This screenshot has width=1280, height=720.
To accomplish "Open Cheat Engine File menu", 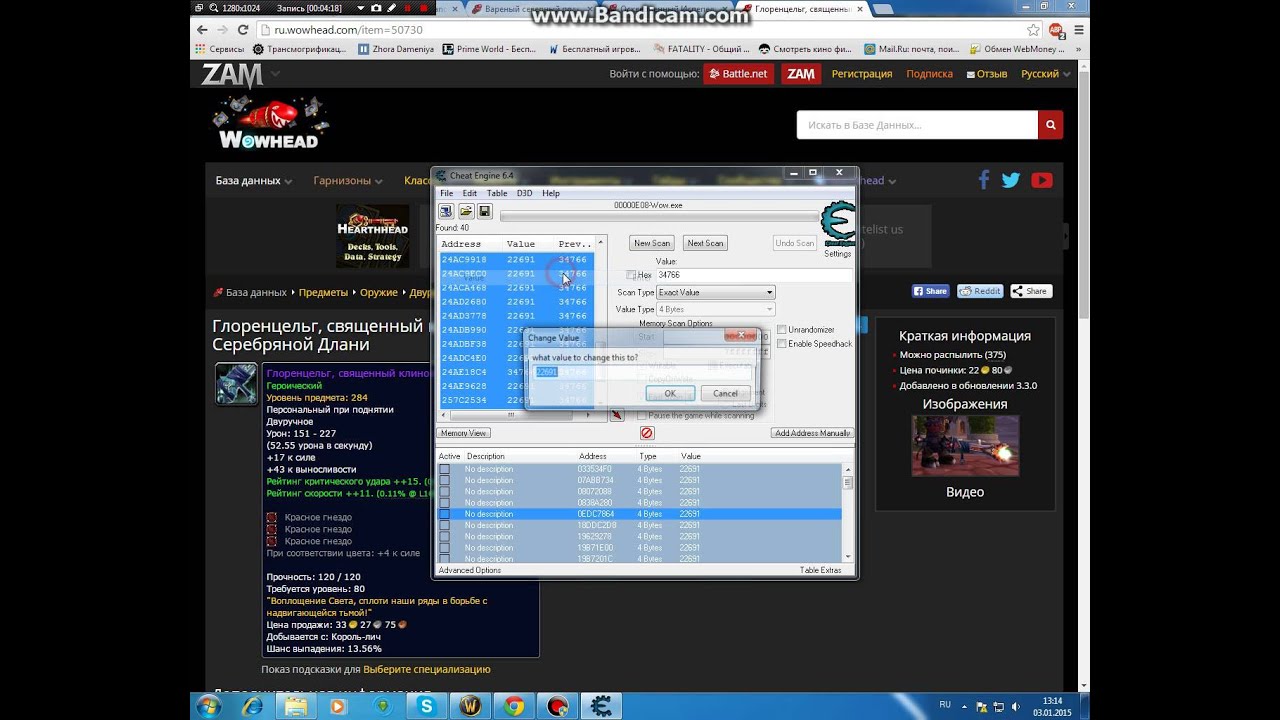I will click(x=446, y=193).
